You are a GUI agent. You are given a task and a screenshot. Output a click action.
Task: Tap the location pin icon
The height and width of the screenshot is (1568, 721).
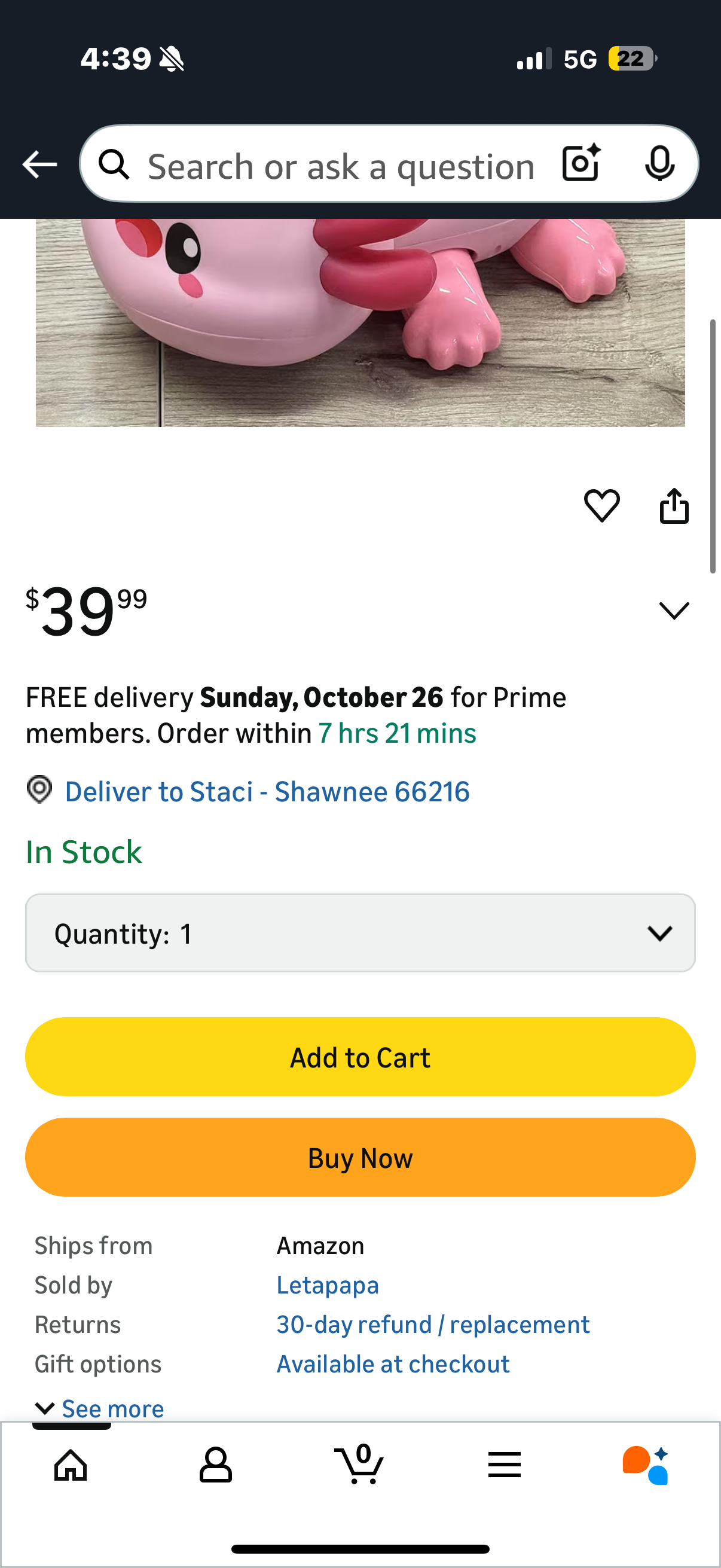[x=39, y=790]
